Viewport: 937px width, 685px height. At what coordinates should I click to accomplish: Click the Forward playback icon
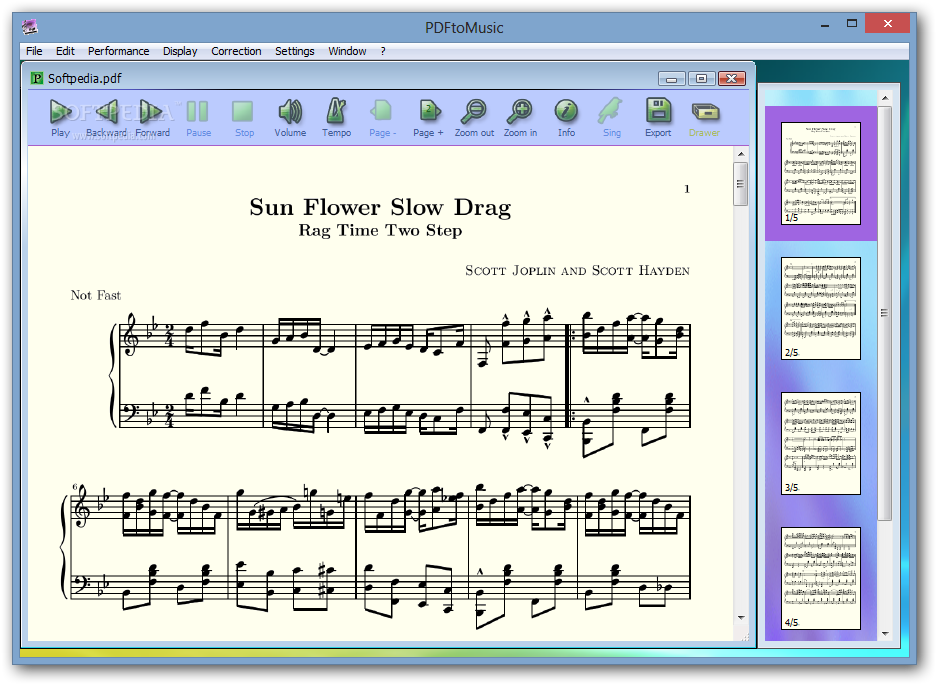[x=152, y=112]
